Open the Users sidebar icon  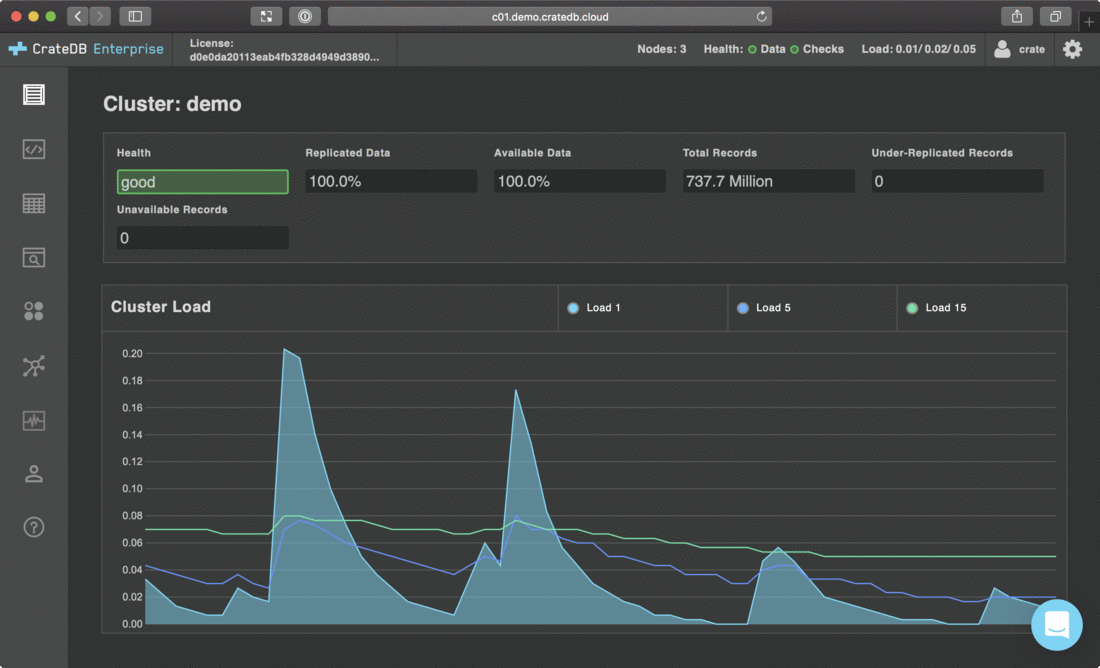click(34, 474)
